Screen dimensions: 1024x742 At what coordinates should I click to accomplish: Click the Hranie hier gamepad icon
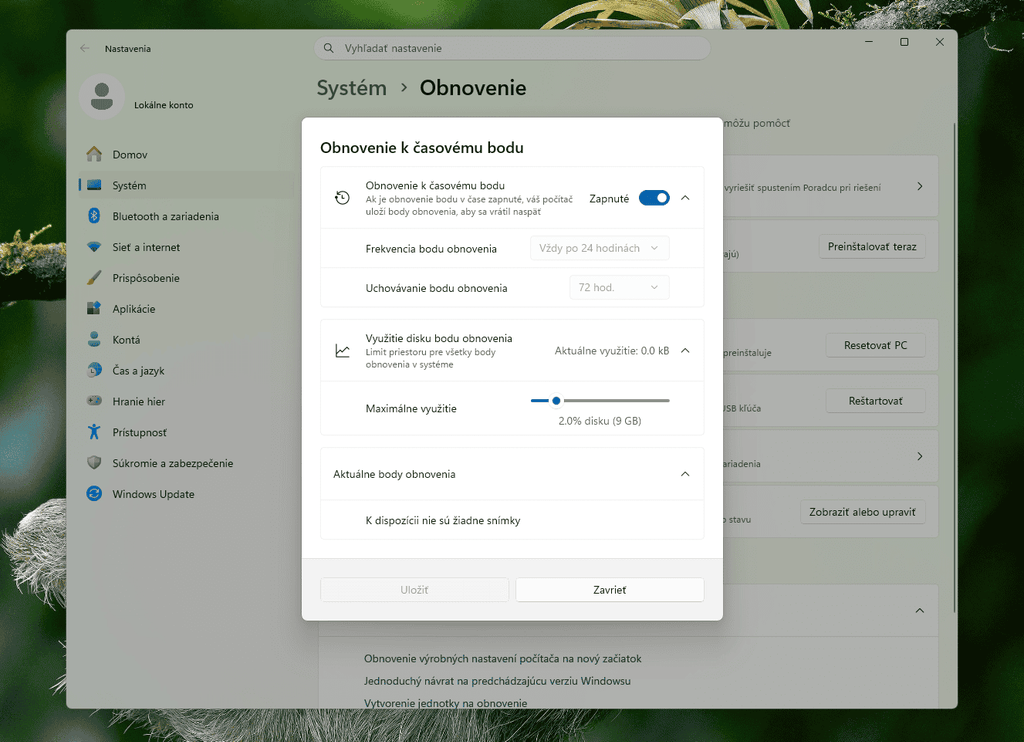click(x=94, y=400)
